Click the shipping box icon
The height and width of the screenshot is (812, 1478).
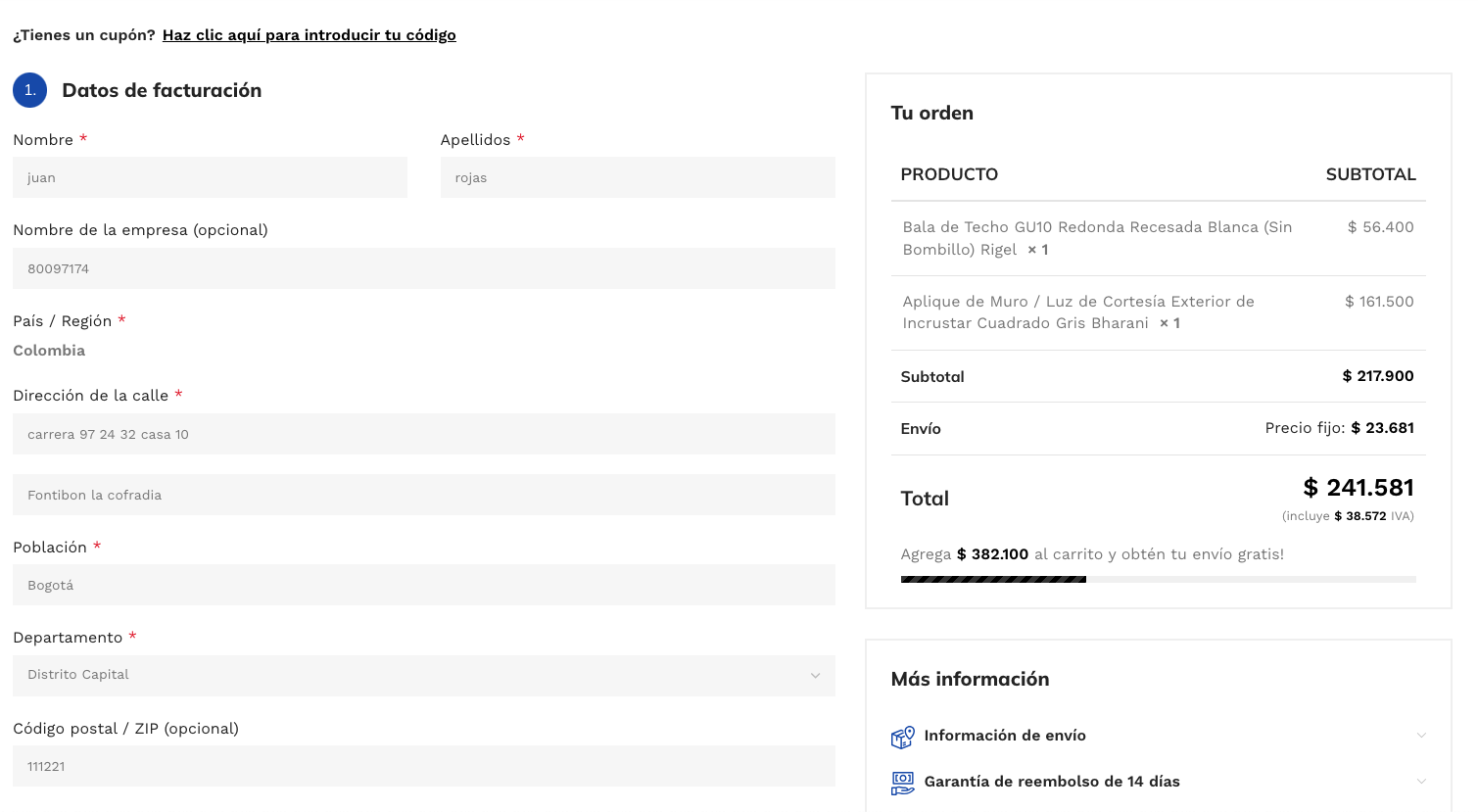coord(902,737)
